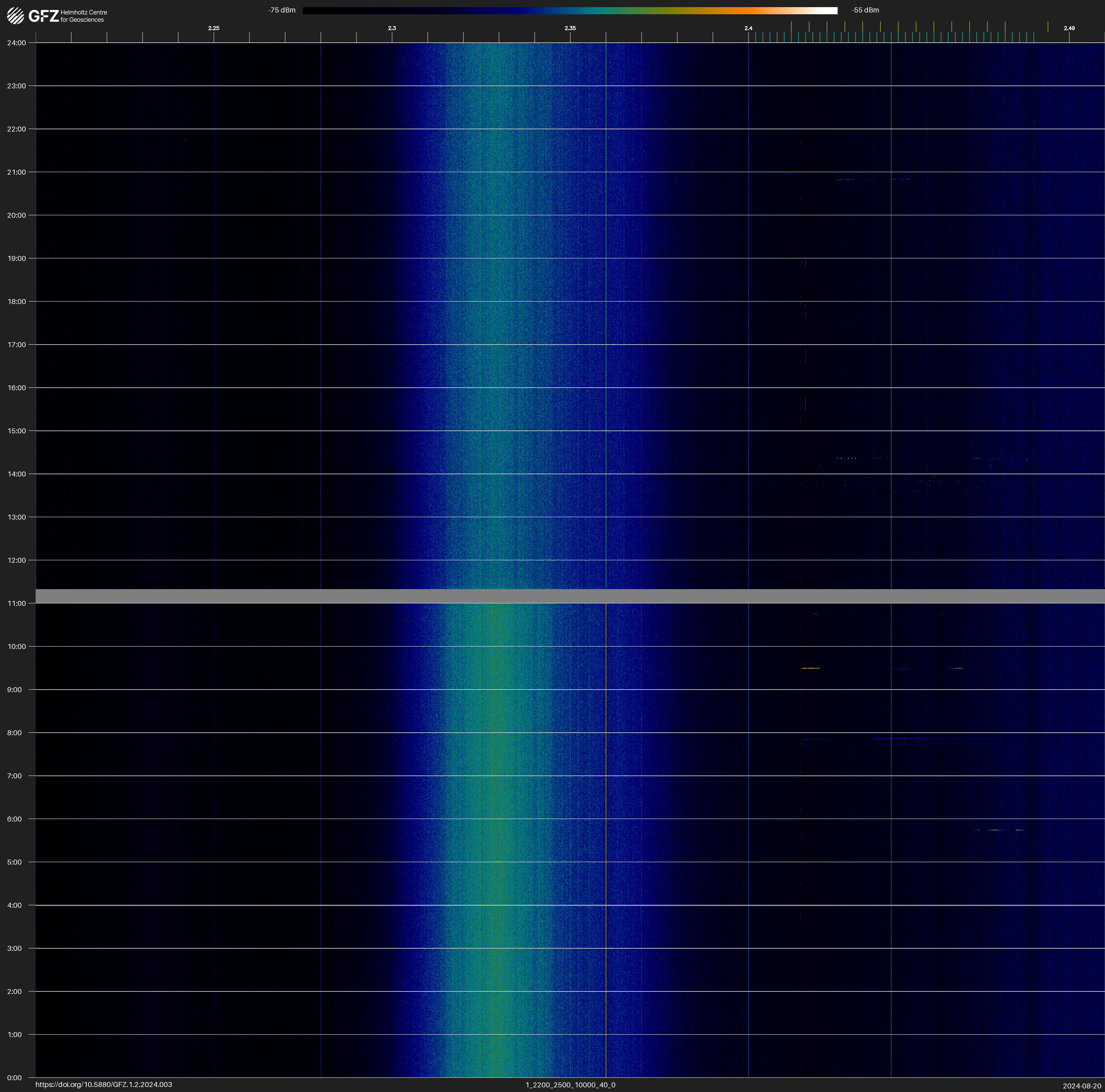1105x1092 pixels.
Task: Click the 1_2200_2500_10000_40_0 filename label
Action: pyautogui.click(x=570, y=1085)
